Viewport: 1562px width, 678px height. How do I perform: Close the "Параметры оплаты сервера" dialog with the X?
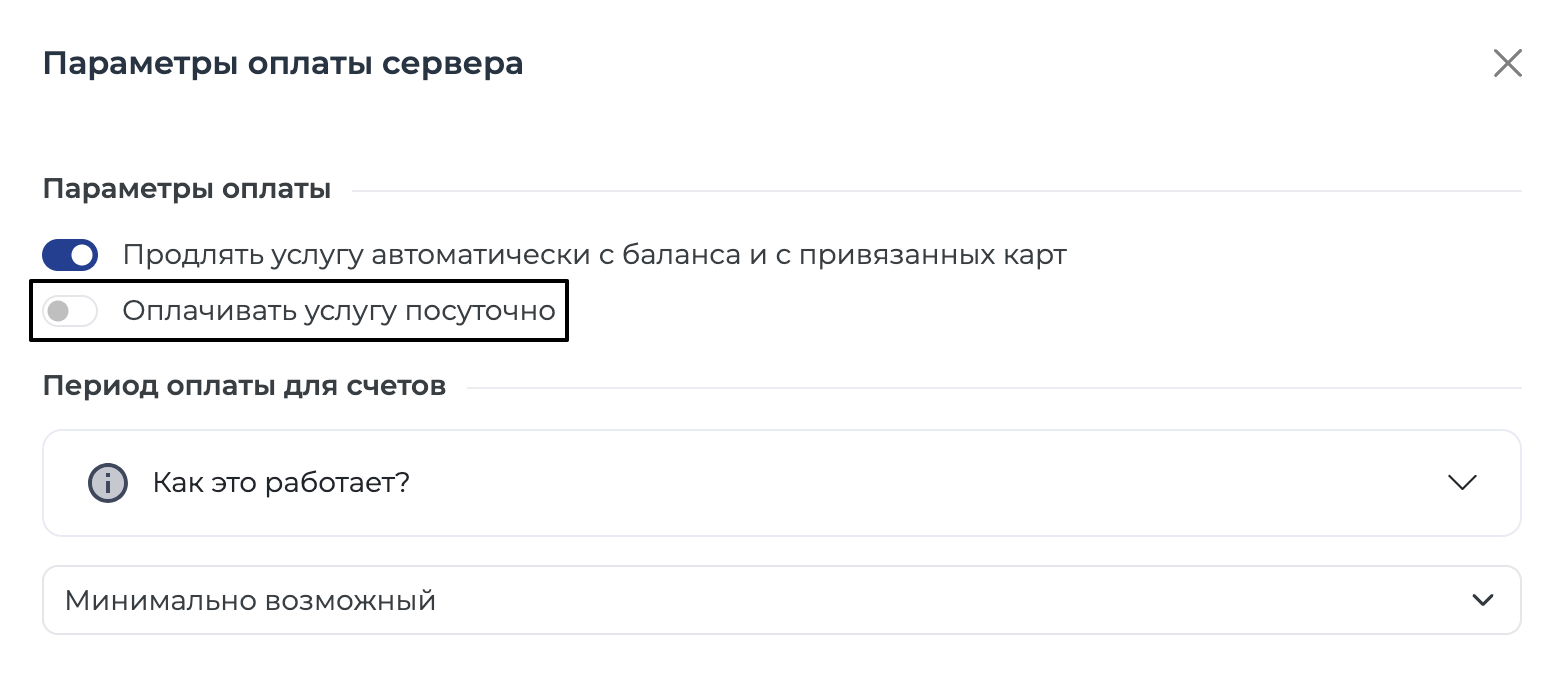click(1507, 64)
